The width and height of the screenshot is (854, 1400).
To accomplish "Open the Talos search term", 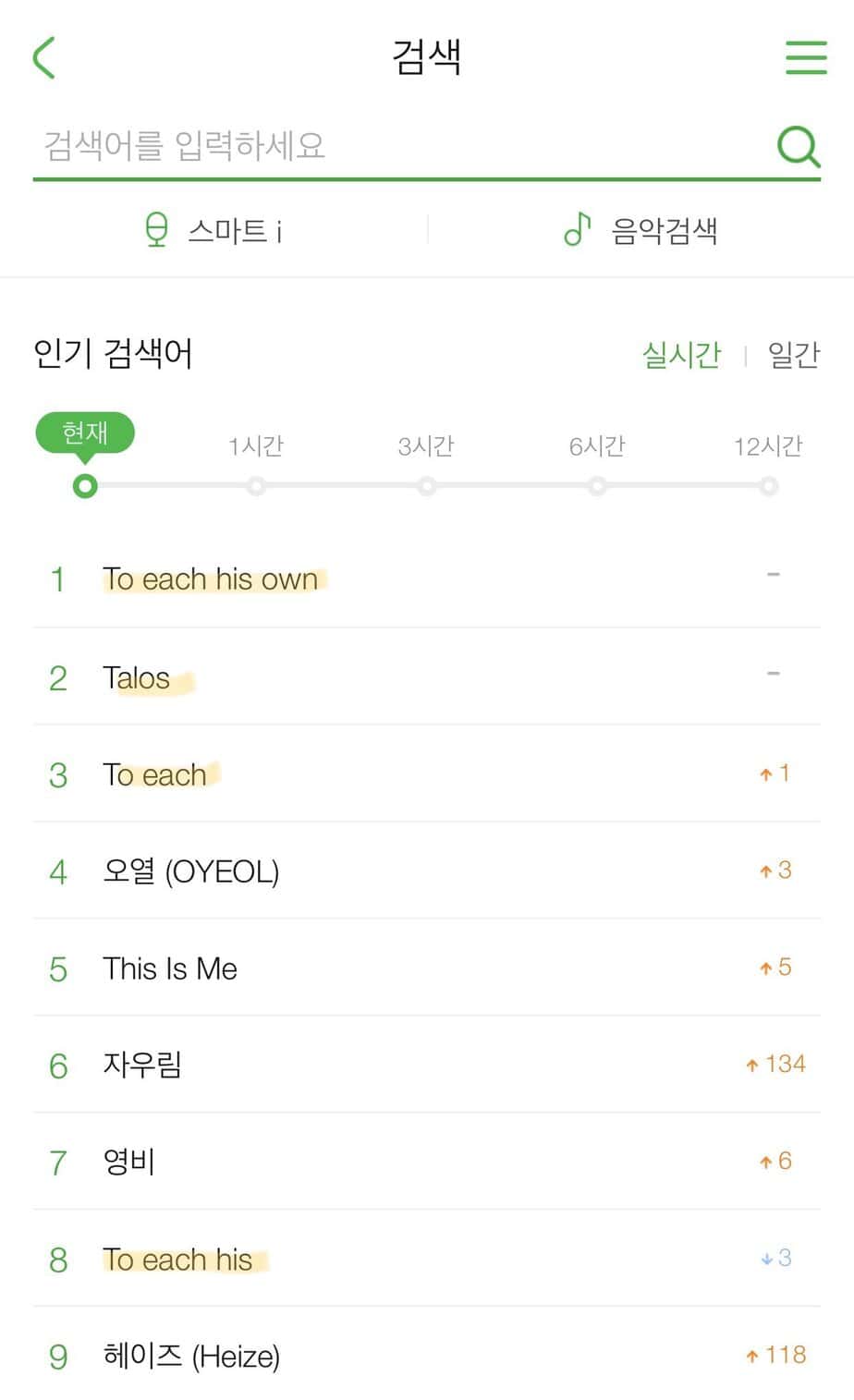I will coord(137,678).
